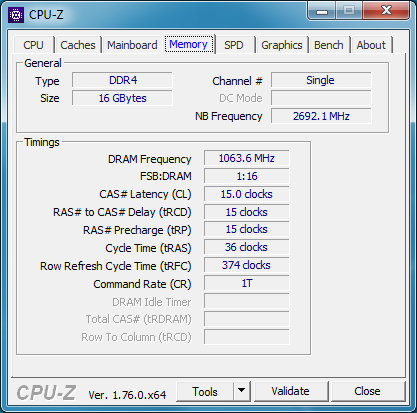Click the CPU-Z app icon in title bar
Viewport: 417px width, 413px height.
coord(16,15)
